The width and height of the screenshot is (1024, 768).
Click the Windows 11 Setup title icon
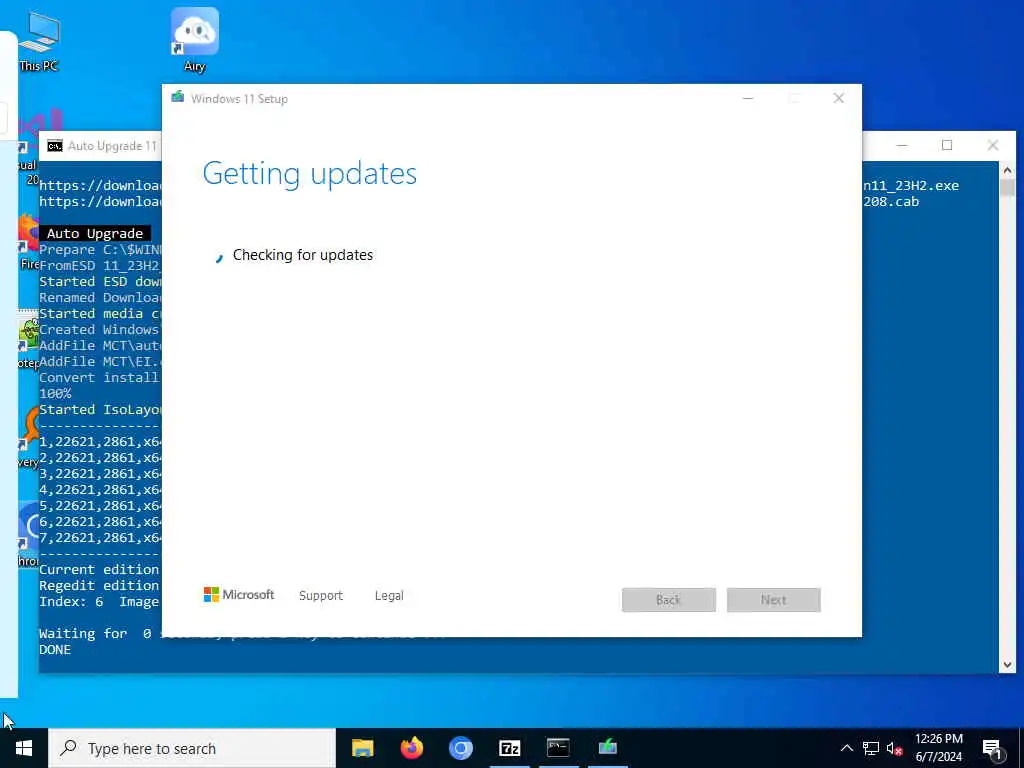(178, 98)
